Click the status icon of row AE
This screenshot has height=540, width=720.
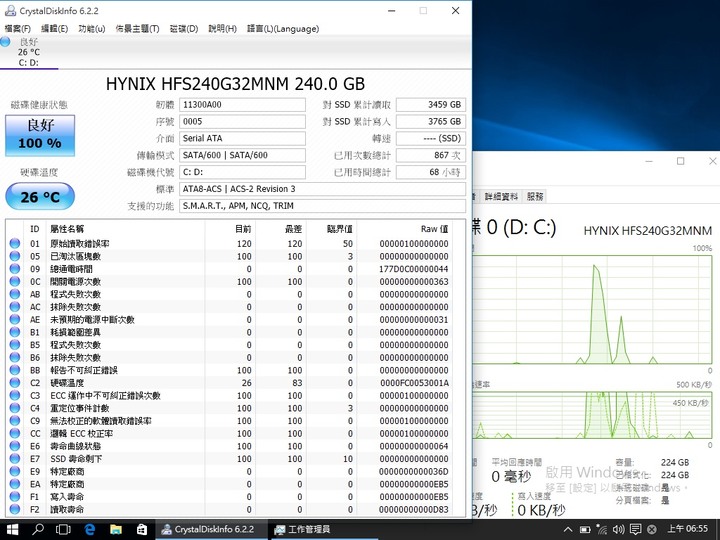15,319
